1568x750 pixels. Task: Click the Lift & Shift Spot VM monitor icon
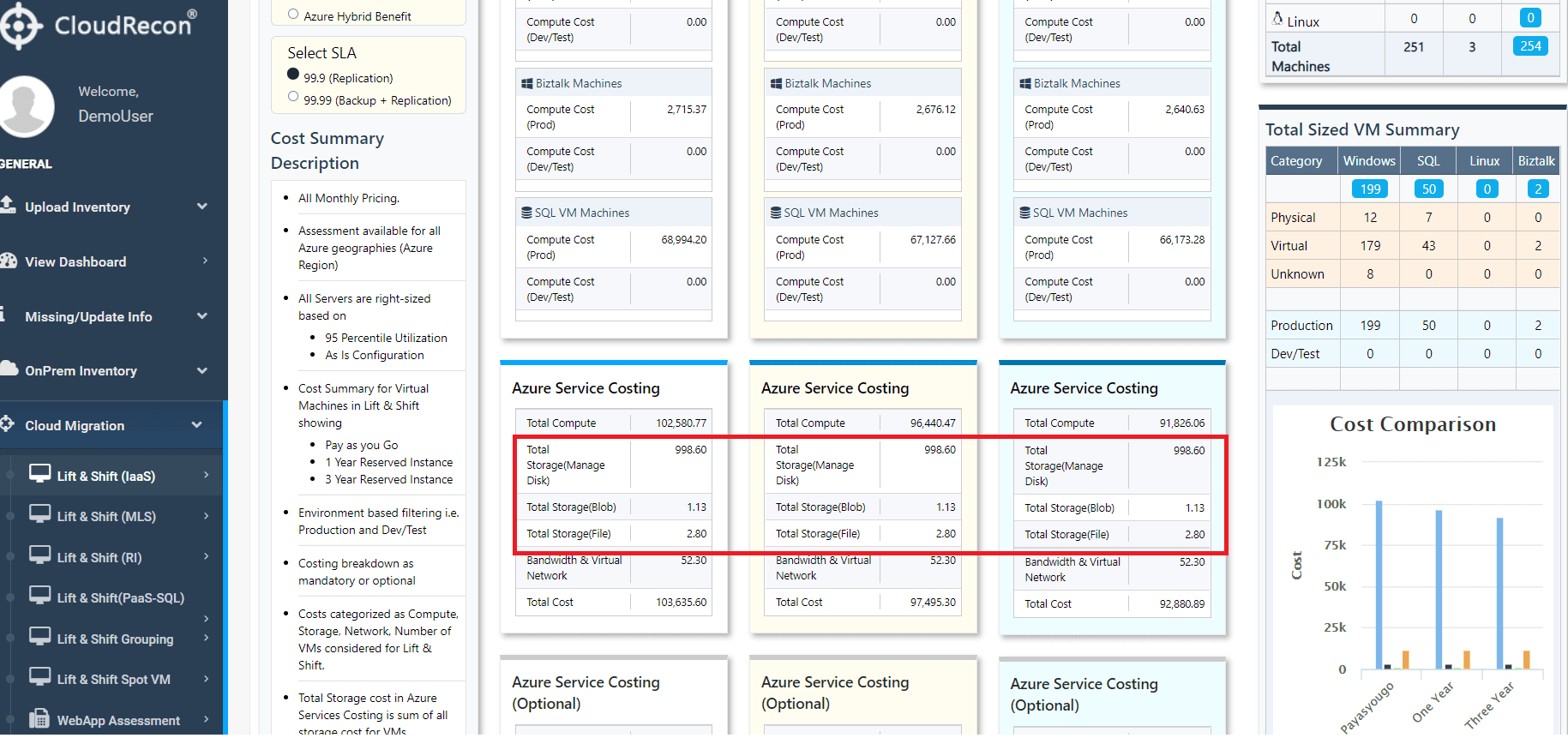39,677
